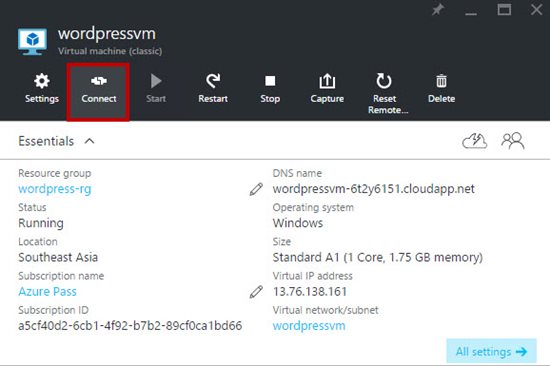This screenshot has height=366, width=550.
Task: Capture the virtual machine image
Action: click(327, 89)
